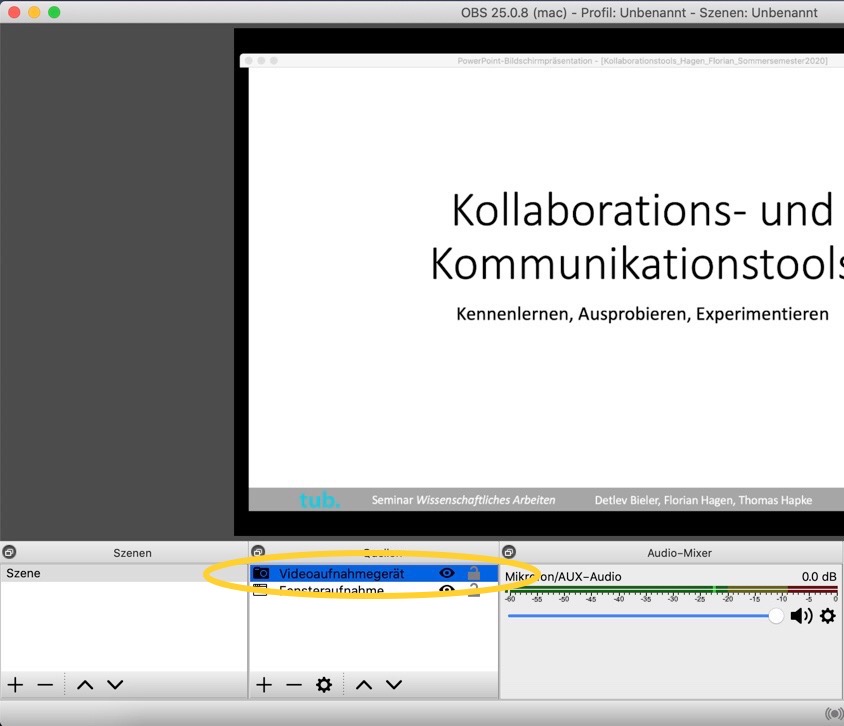Undock the Quellen panel with its float icon

[258, 552]
